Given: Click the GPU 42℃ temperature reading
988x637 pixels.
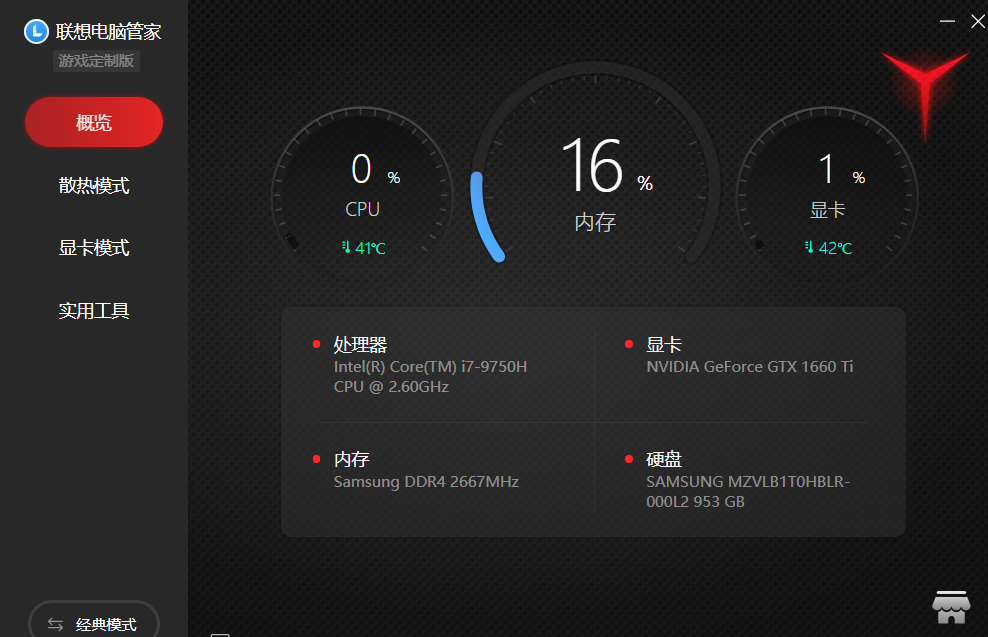Looking at the screenshot, I should pos(835,248).
